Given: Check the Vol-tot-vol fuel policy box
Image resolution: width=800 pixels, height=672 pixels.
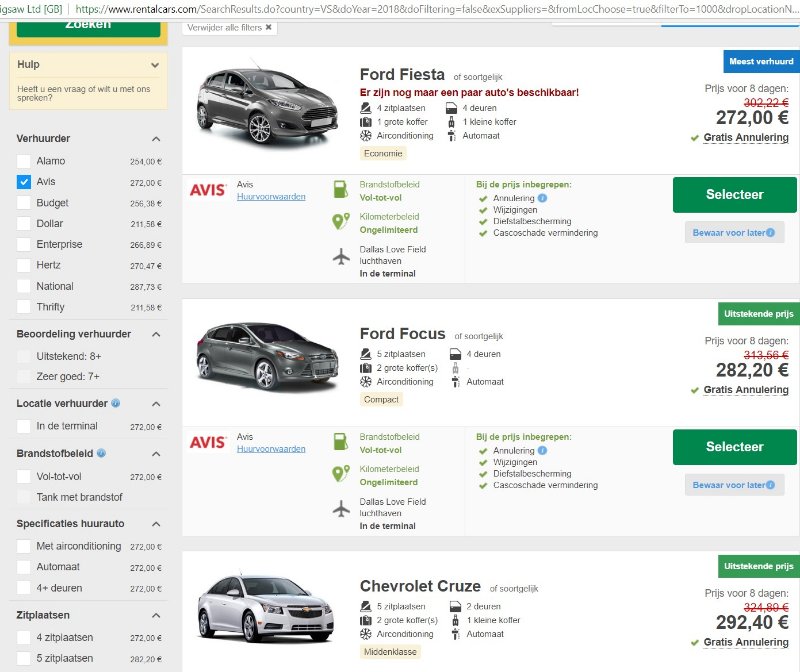Looking at the screenshot, I should click(24, 477).
